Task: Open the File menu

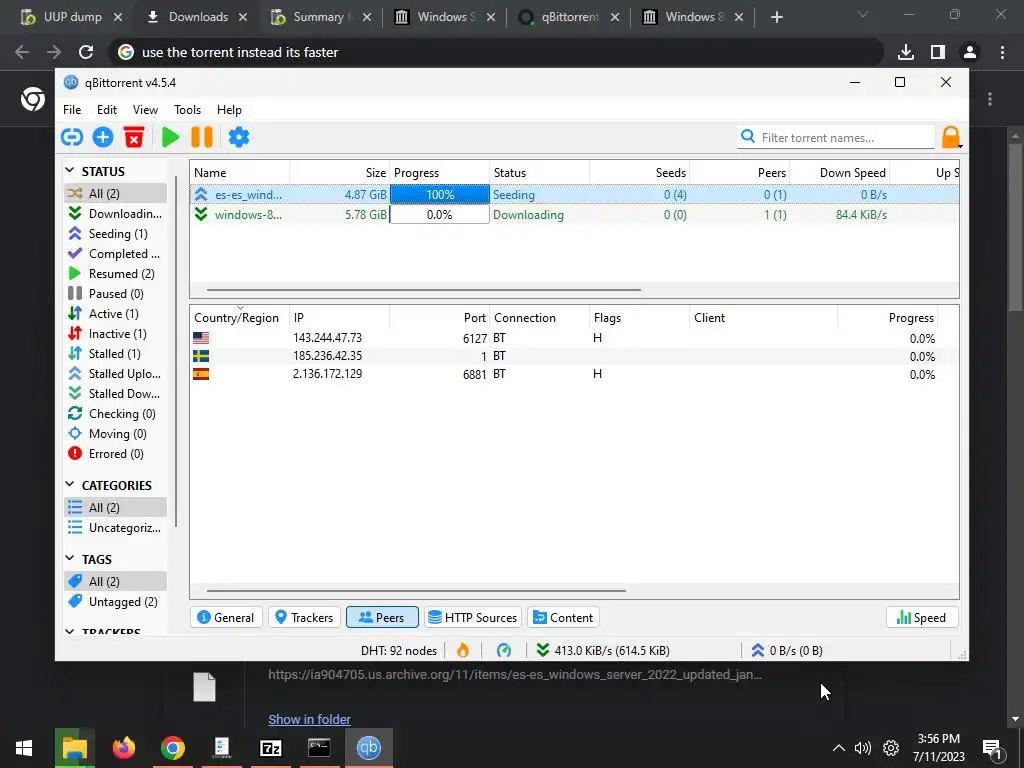Action: click(x=72, y=110)
